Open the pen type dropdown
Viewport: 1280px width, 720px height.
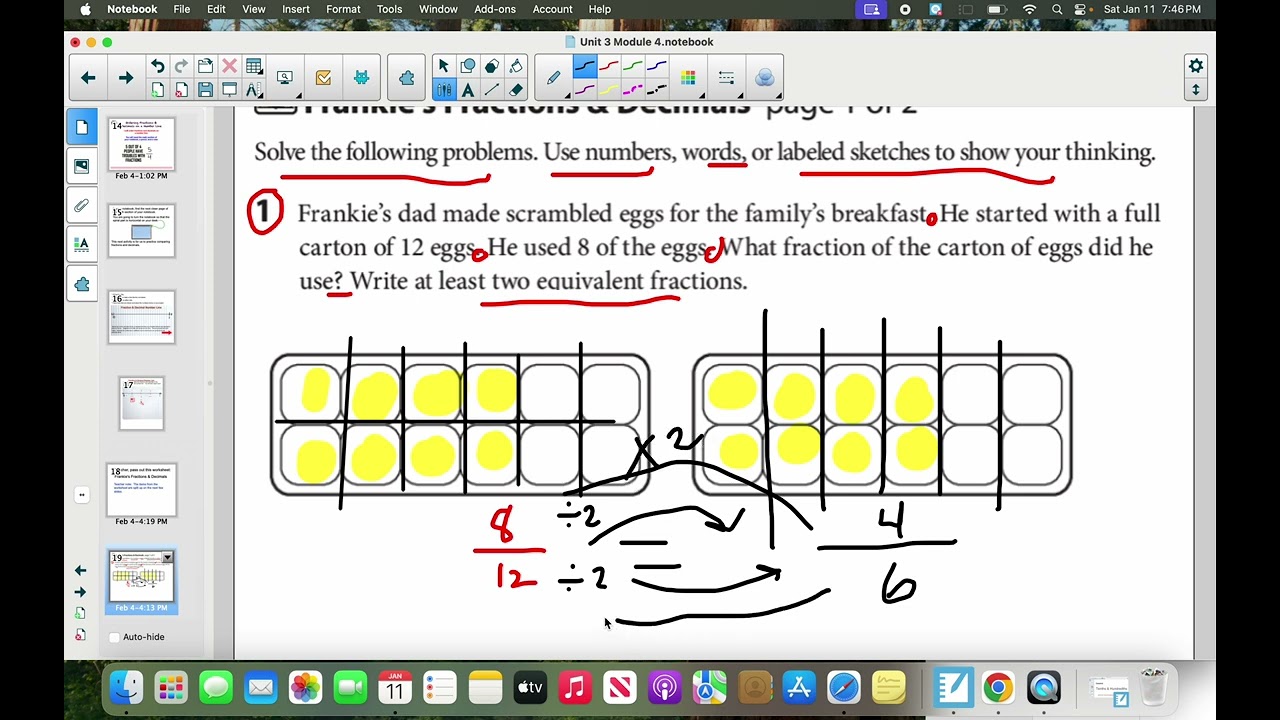(553, 78)
